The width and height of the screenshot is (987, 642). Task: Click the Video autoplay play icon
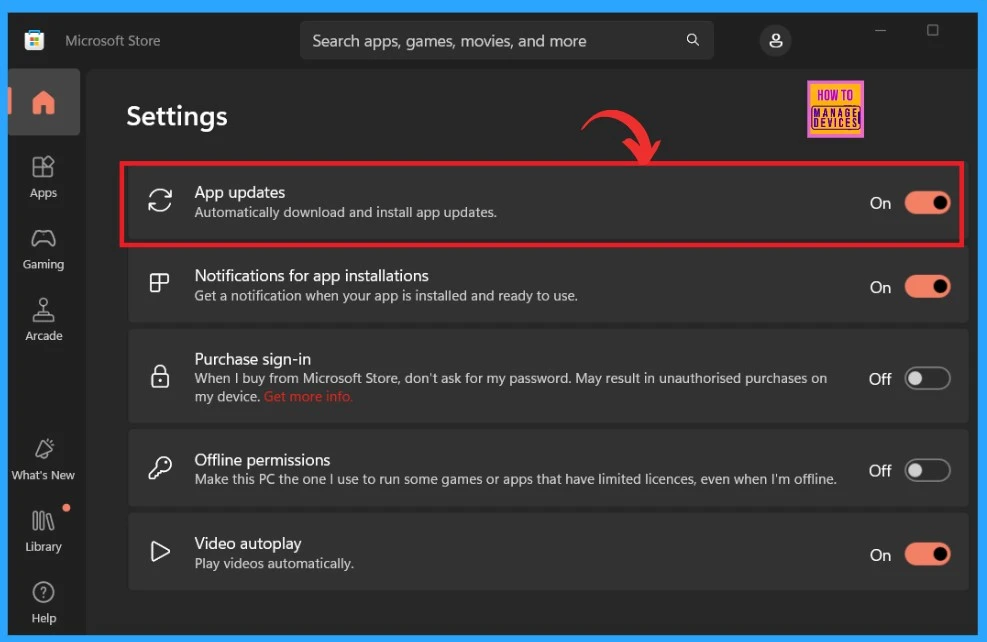click(x=160, y=551)
